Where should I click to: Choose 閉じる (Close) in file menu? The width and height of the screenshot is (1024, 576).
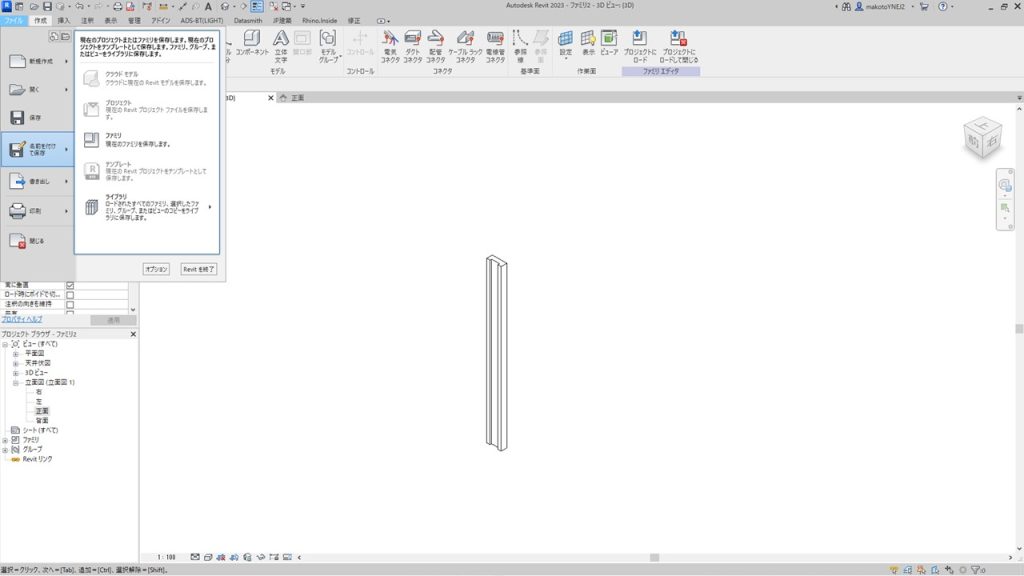tap(37, 241)
